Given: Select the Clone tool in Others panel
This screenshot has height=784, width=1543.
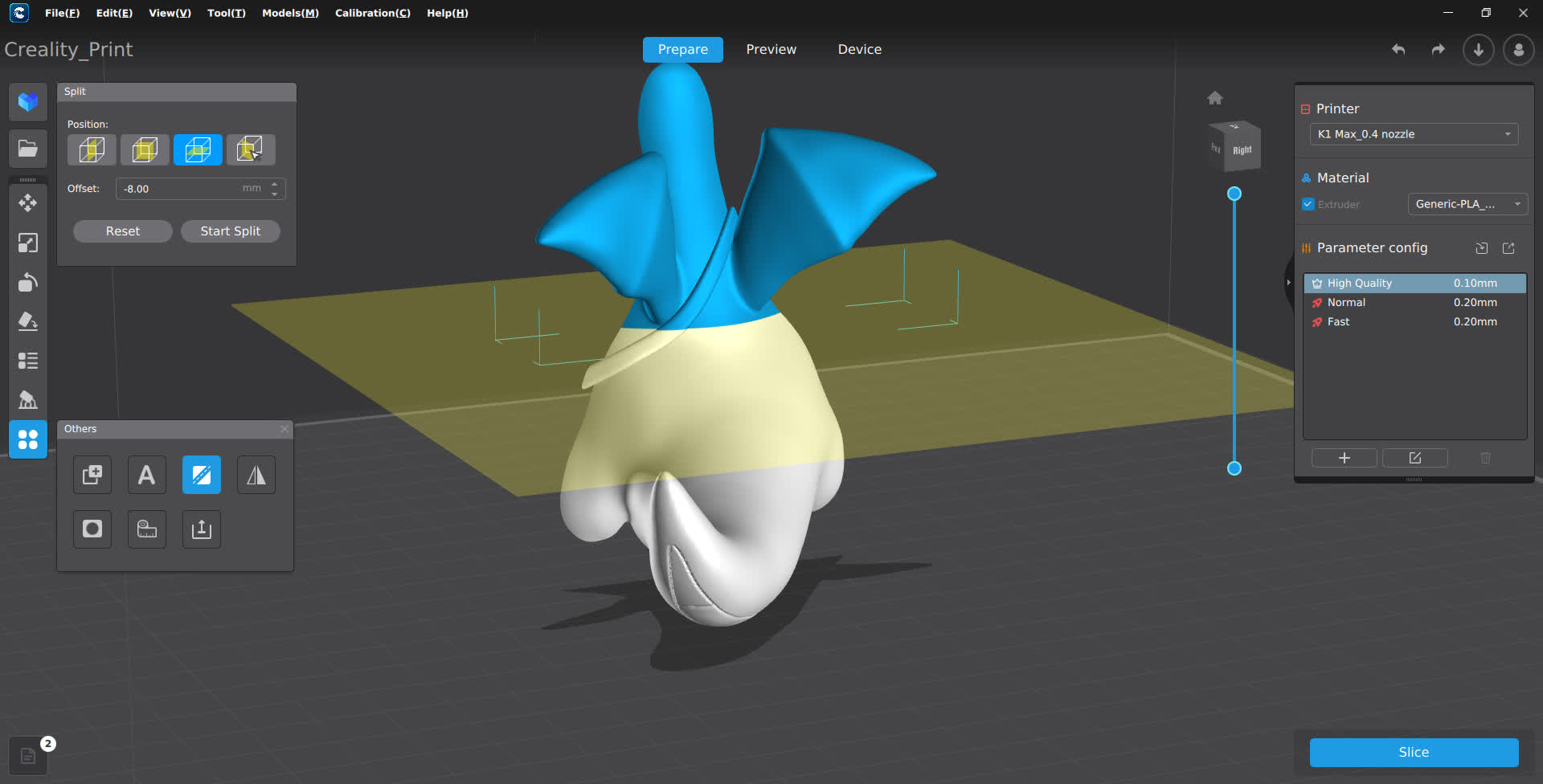Looking at the screenshot, I should coord(92,475).
